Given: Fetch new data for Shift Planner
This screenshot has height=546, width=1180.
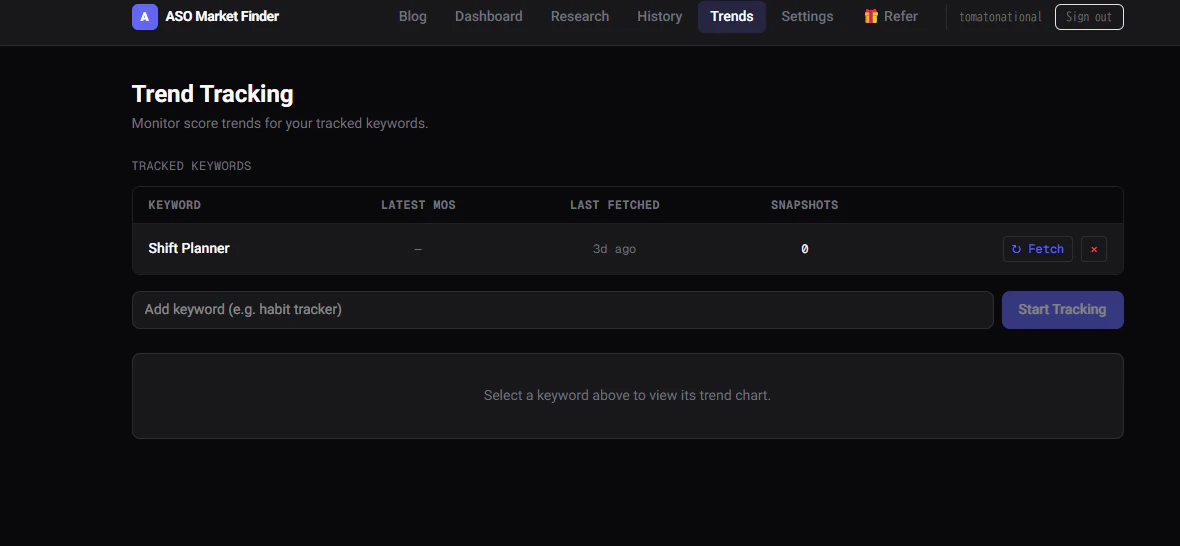Looking at the screenshot, I should pyautogui.click(x=1037, y=249).
